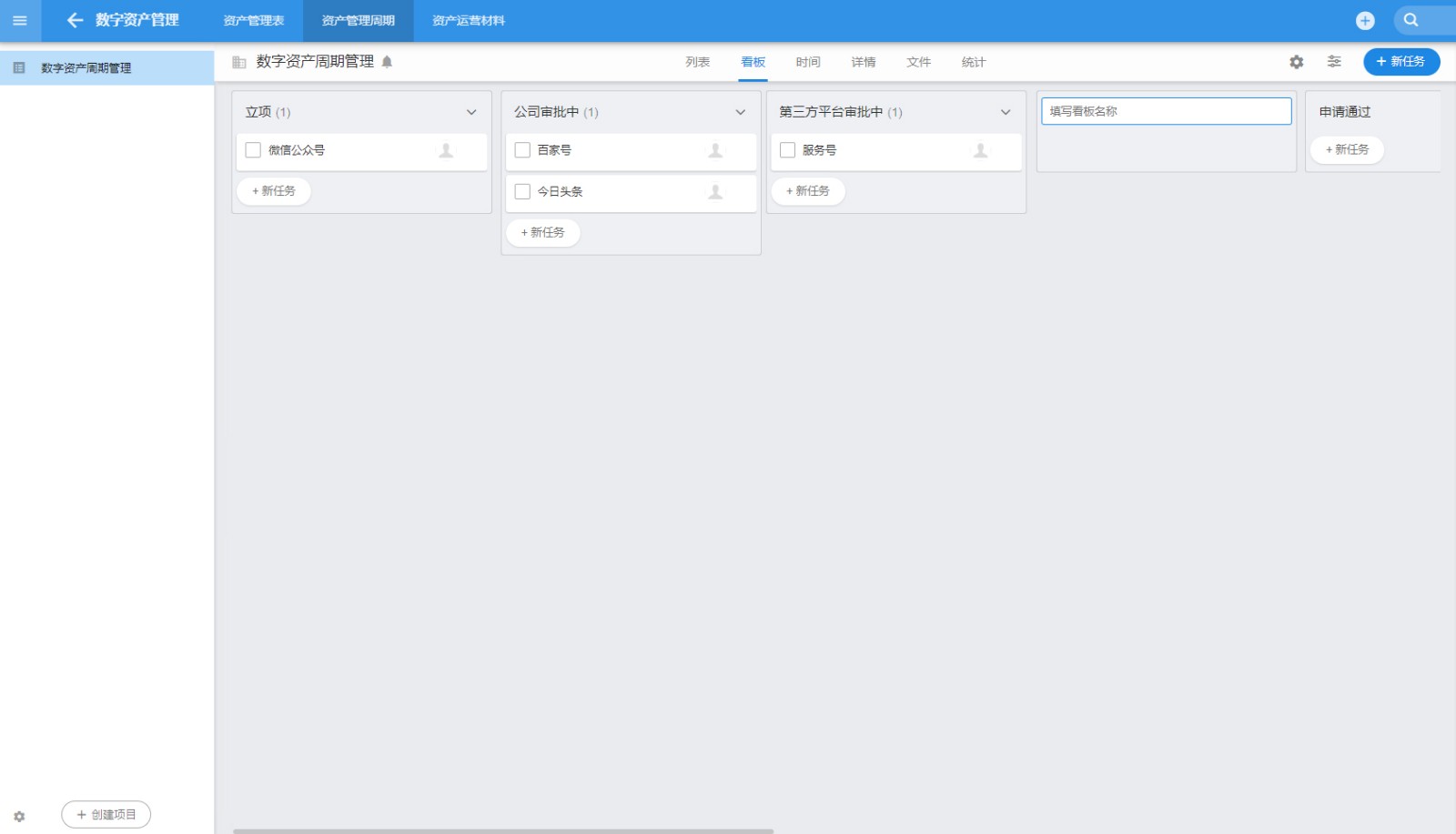Expand the 公司审批中 column dropdown chevron
This screenshot has width=1456, height=834.
pyautogui.click(x=741, y=112)
